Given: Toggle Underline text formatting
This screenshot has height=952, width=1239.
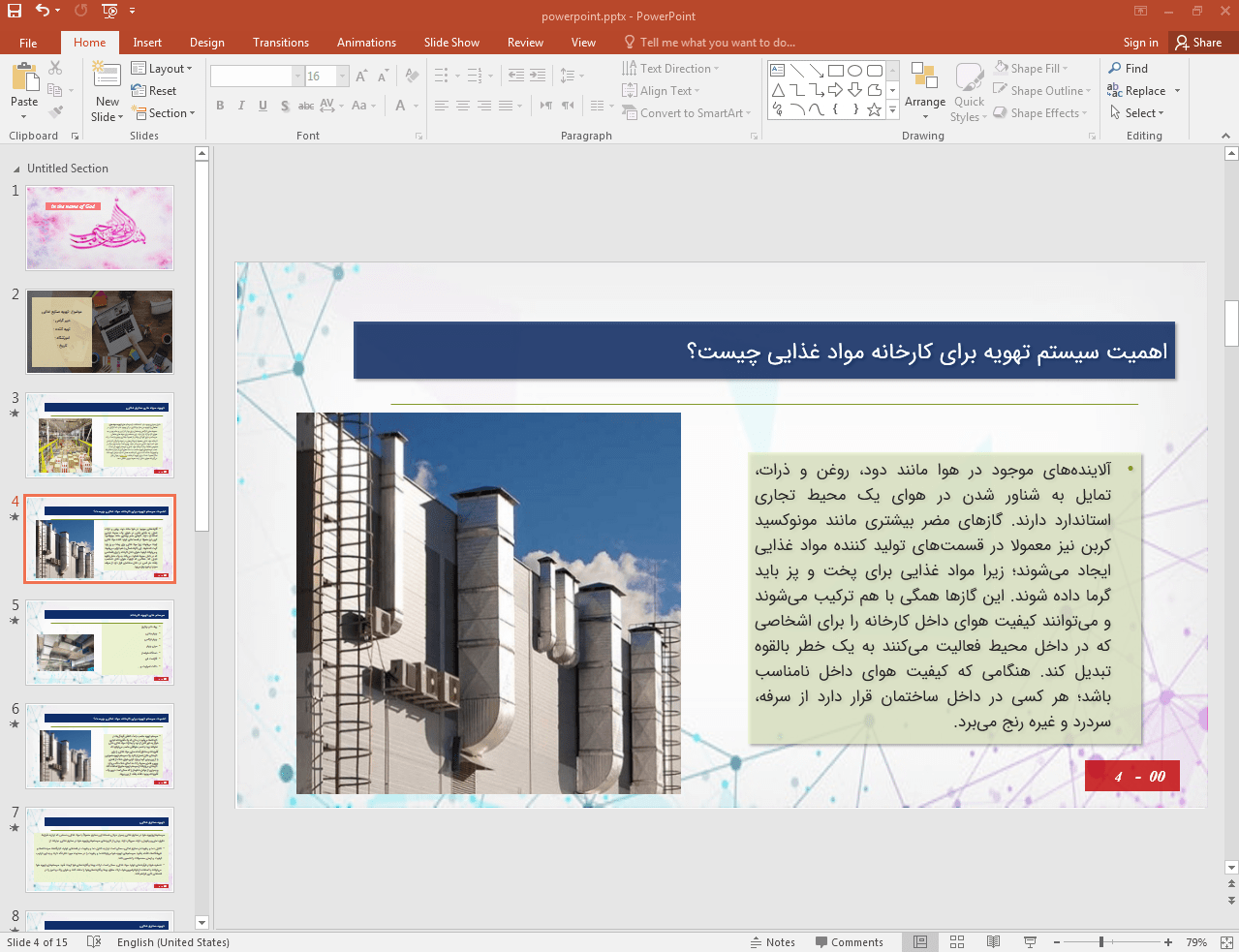Looking at the screenshot, I should click(263, 106).
